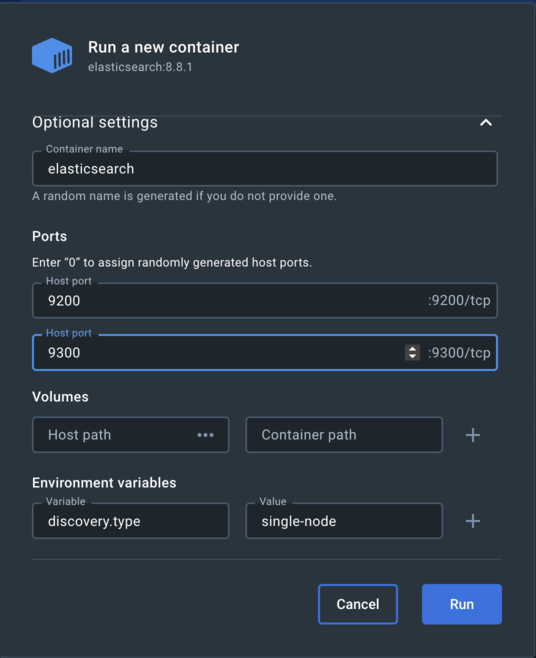Open the host path browse ellipsis icon

pyautogui.click(x=205, y=435)
